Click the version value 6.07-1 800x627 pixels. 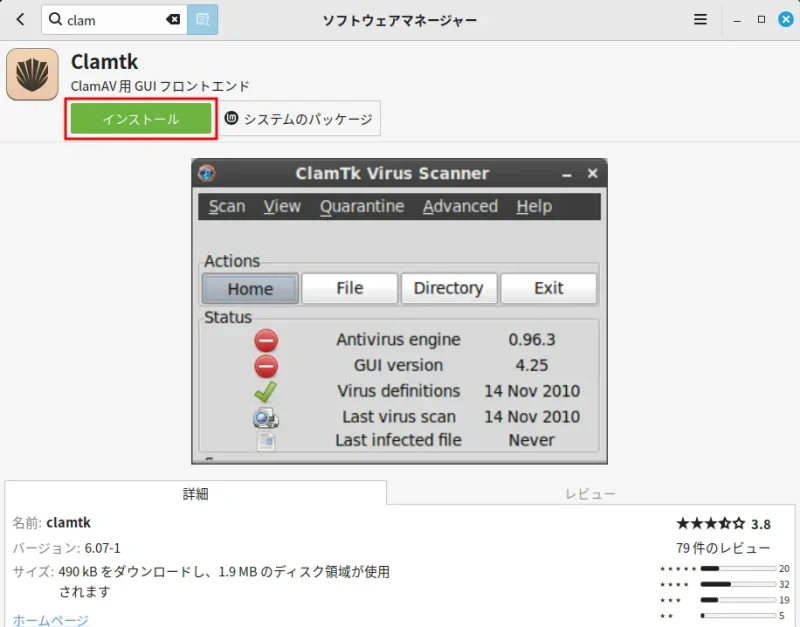103,548
